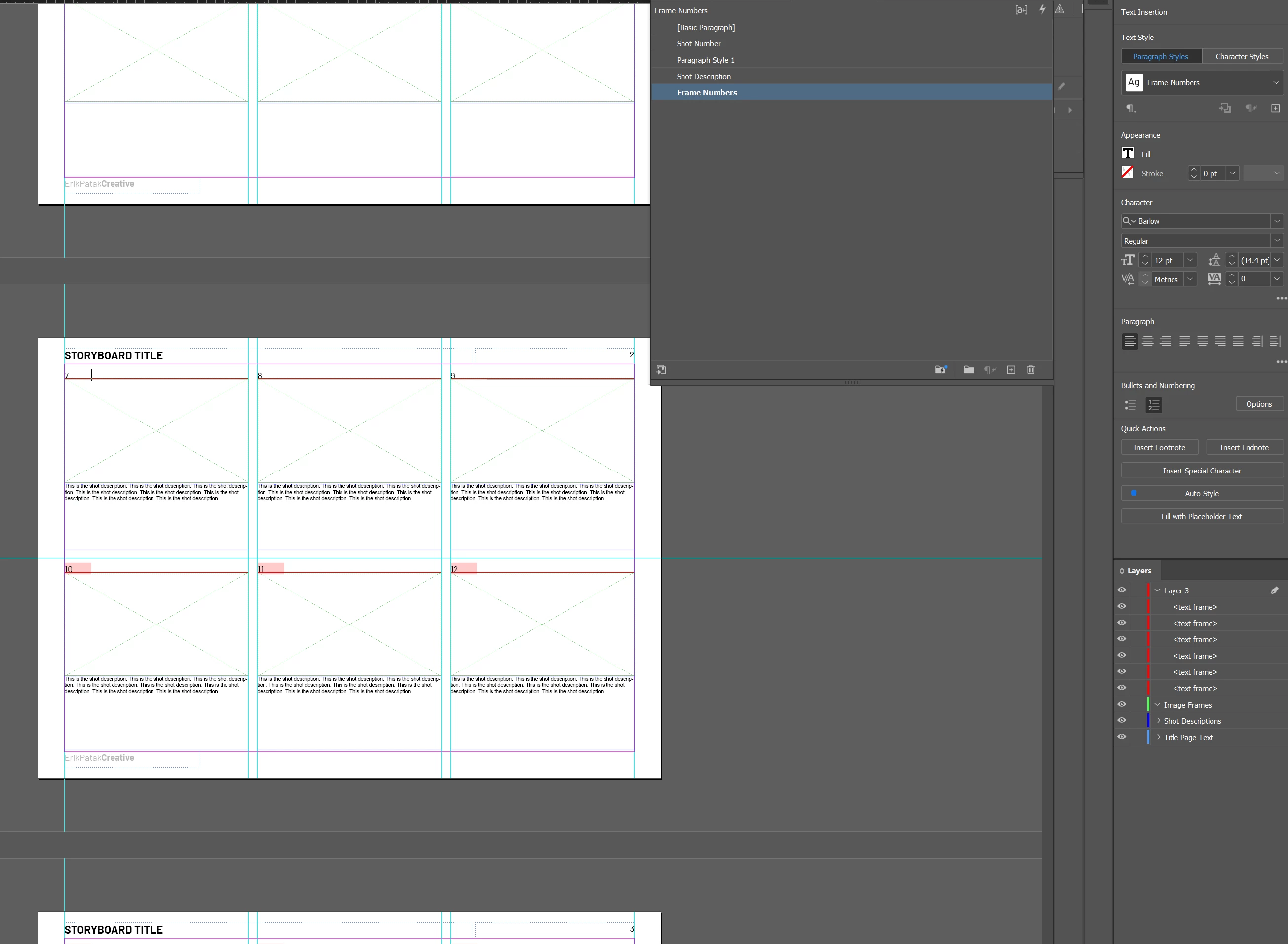Open the Barlow font family dropdown
1288x944 pixels.
pyautogui.click(x=1276, y=221)
